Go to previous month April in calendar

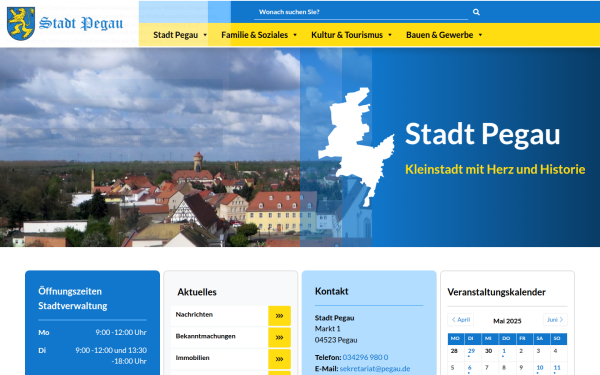point(461,320)
